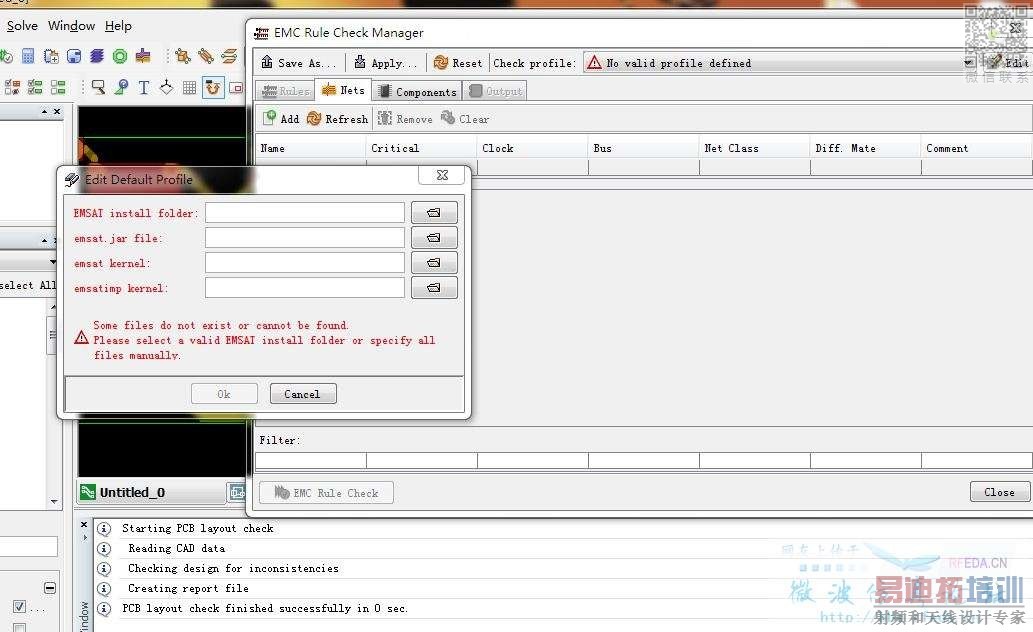The width and height of the screenshot is (1033, 632).
Task: Click the select-all checked boxes icon
Action: tap(35, 87)
